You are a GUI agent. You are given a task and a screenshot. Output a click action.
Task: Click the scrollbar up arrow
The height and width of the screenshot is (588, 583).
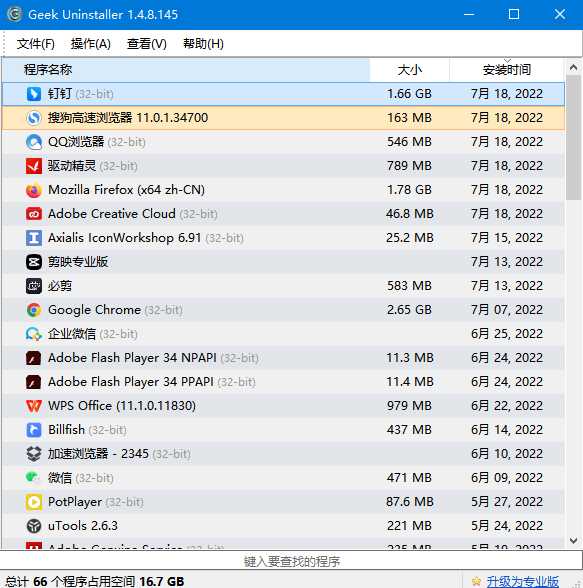pos(573,68)
